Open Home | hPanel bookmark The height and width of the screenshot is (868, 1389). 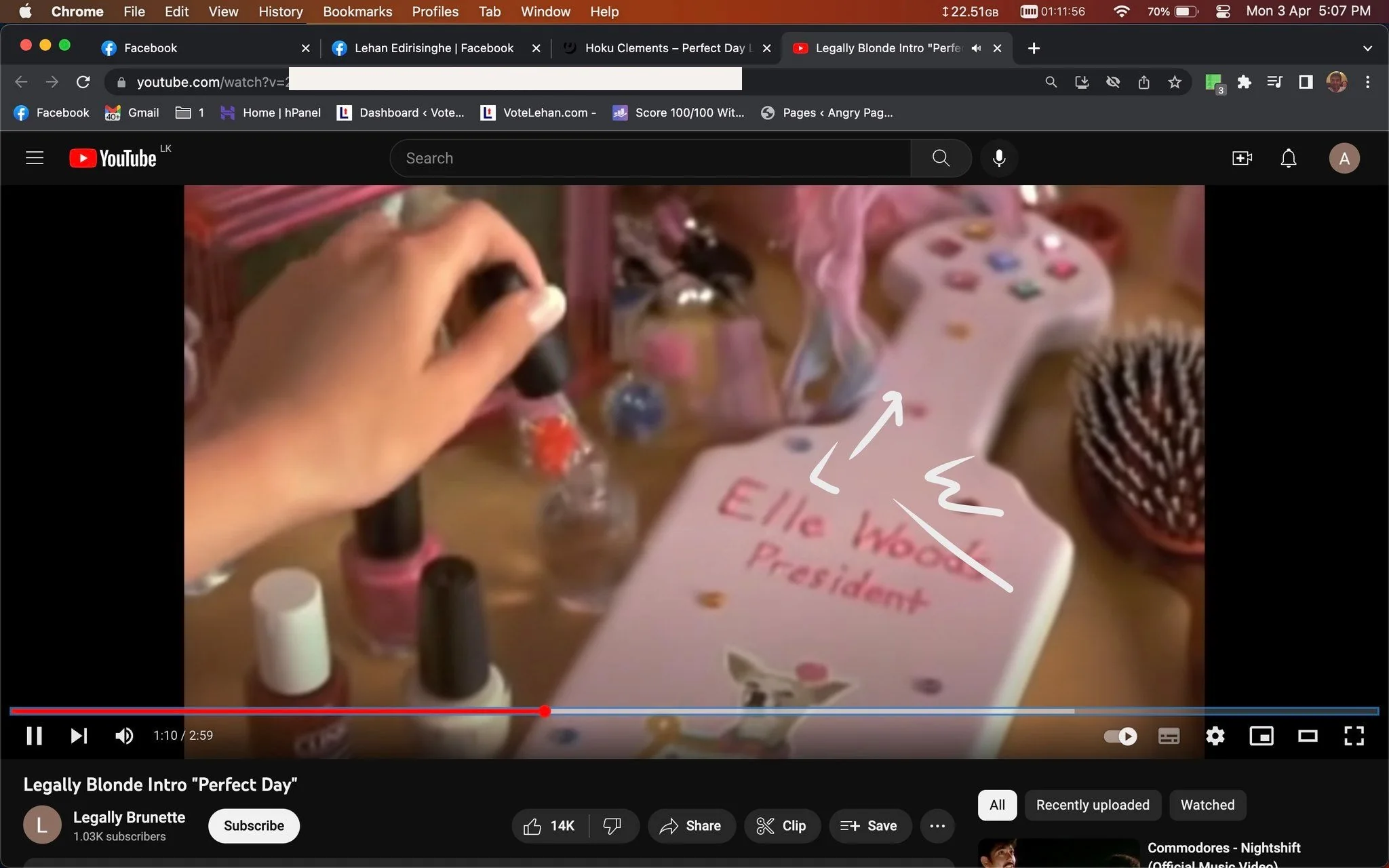pyautogui.click(x=270, y=113)
